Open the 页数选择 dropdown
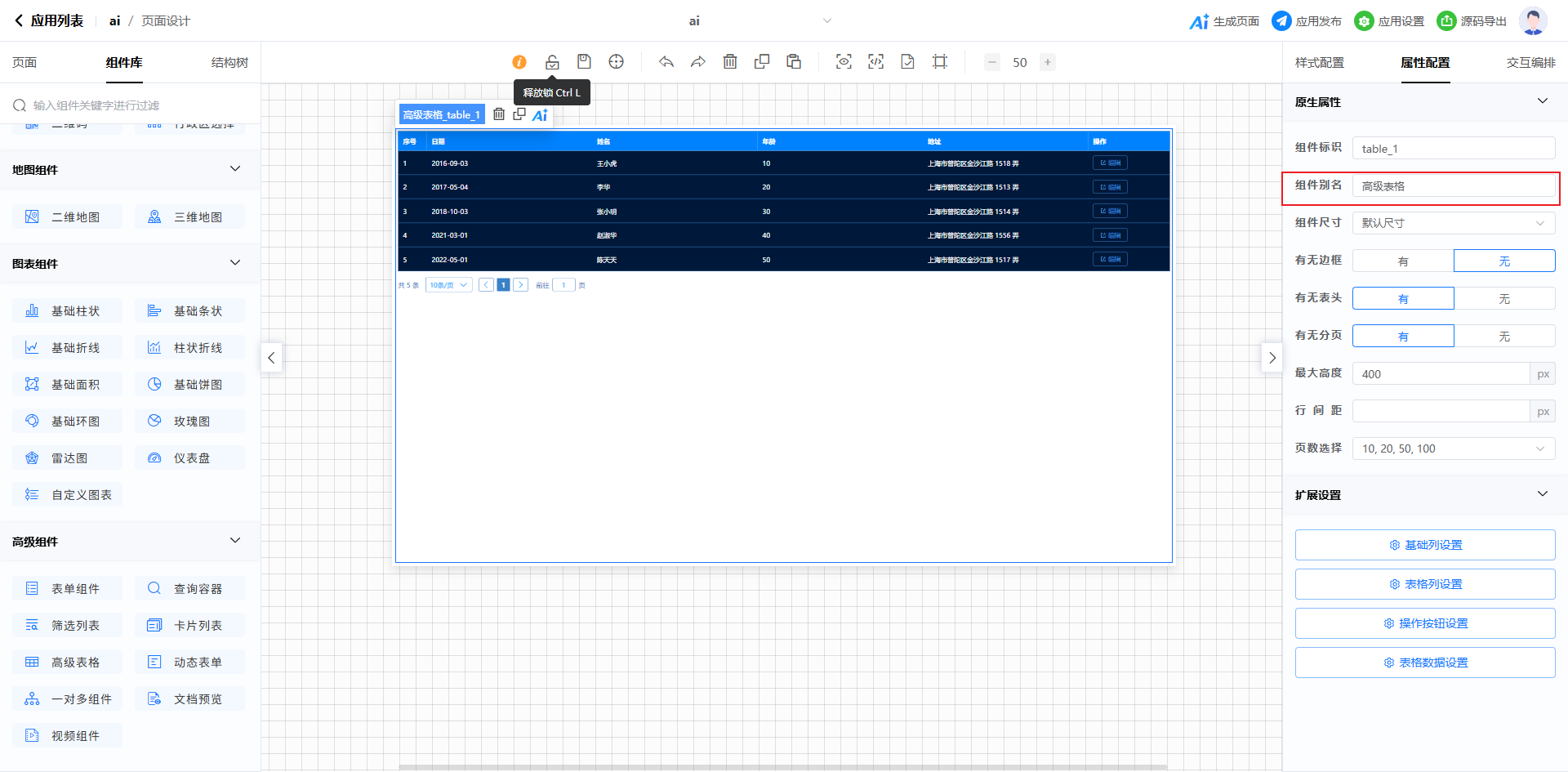Viewport: 1568px width, 772px height. (1454, 448)
